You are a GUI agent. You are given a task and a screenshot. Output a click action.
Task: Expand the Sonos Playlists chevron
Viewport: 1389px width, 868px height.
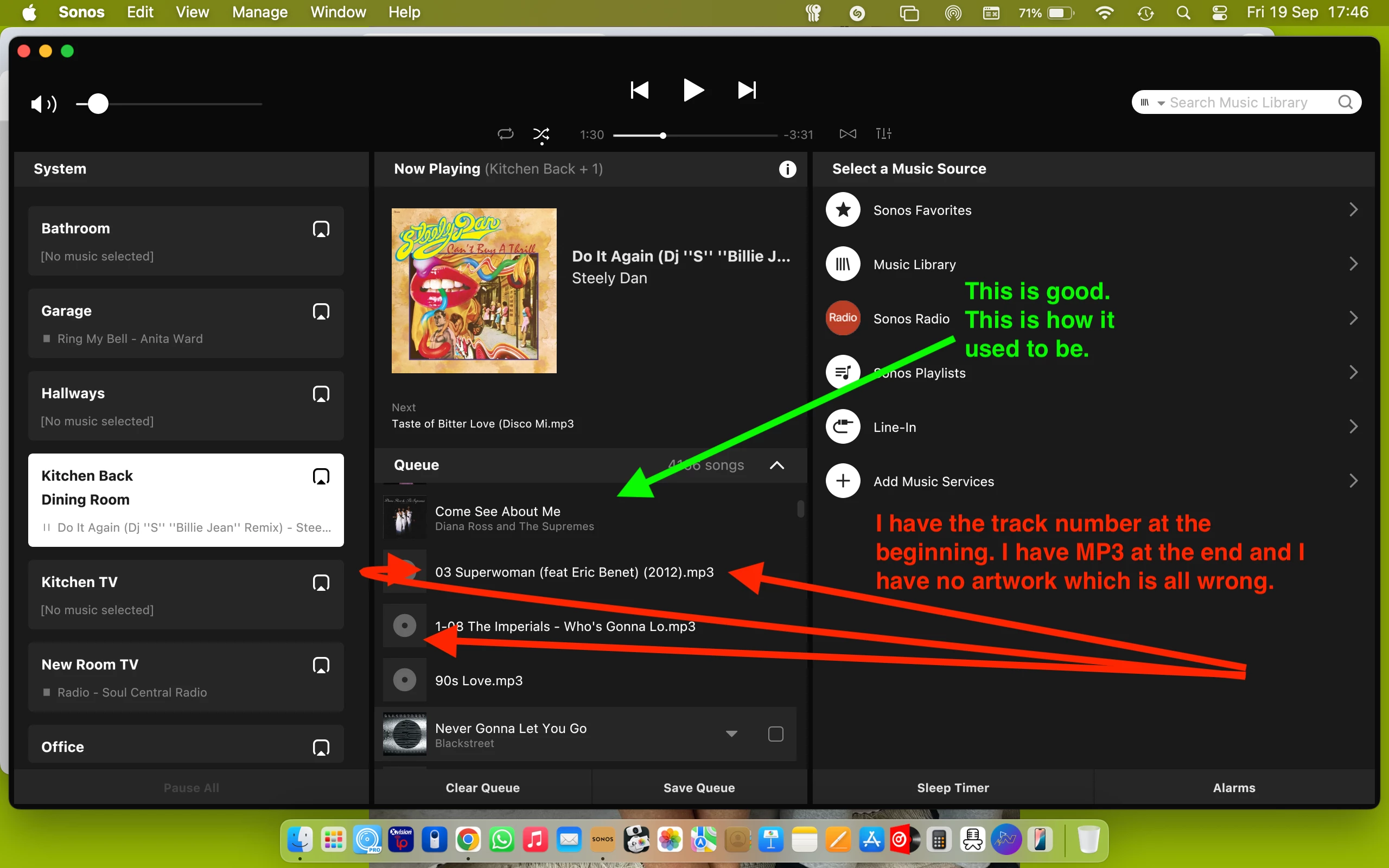click(x=1353, y=373)
